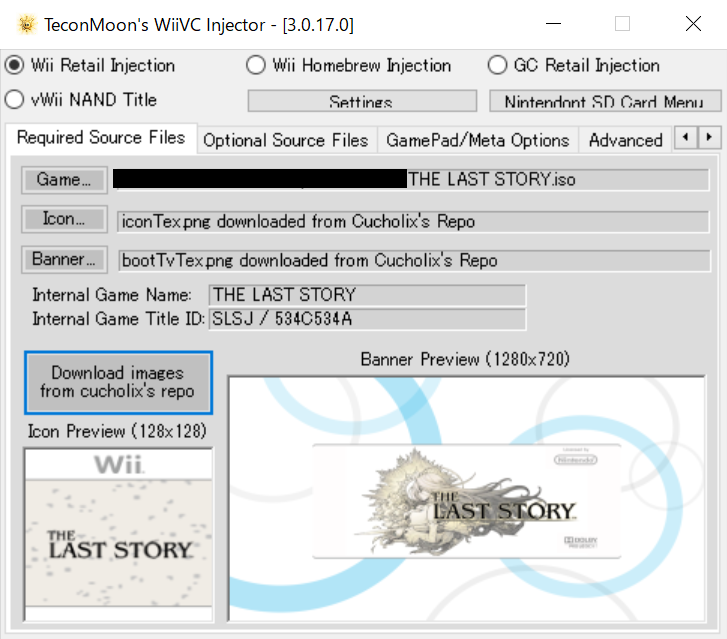Select vWii NAND Title option
The image size is (727, 639).
tap(81, 100)
